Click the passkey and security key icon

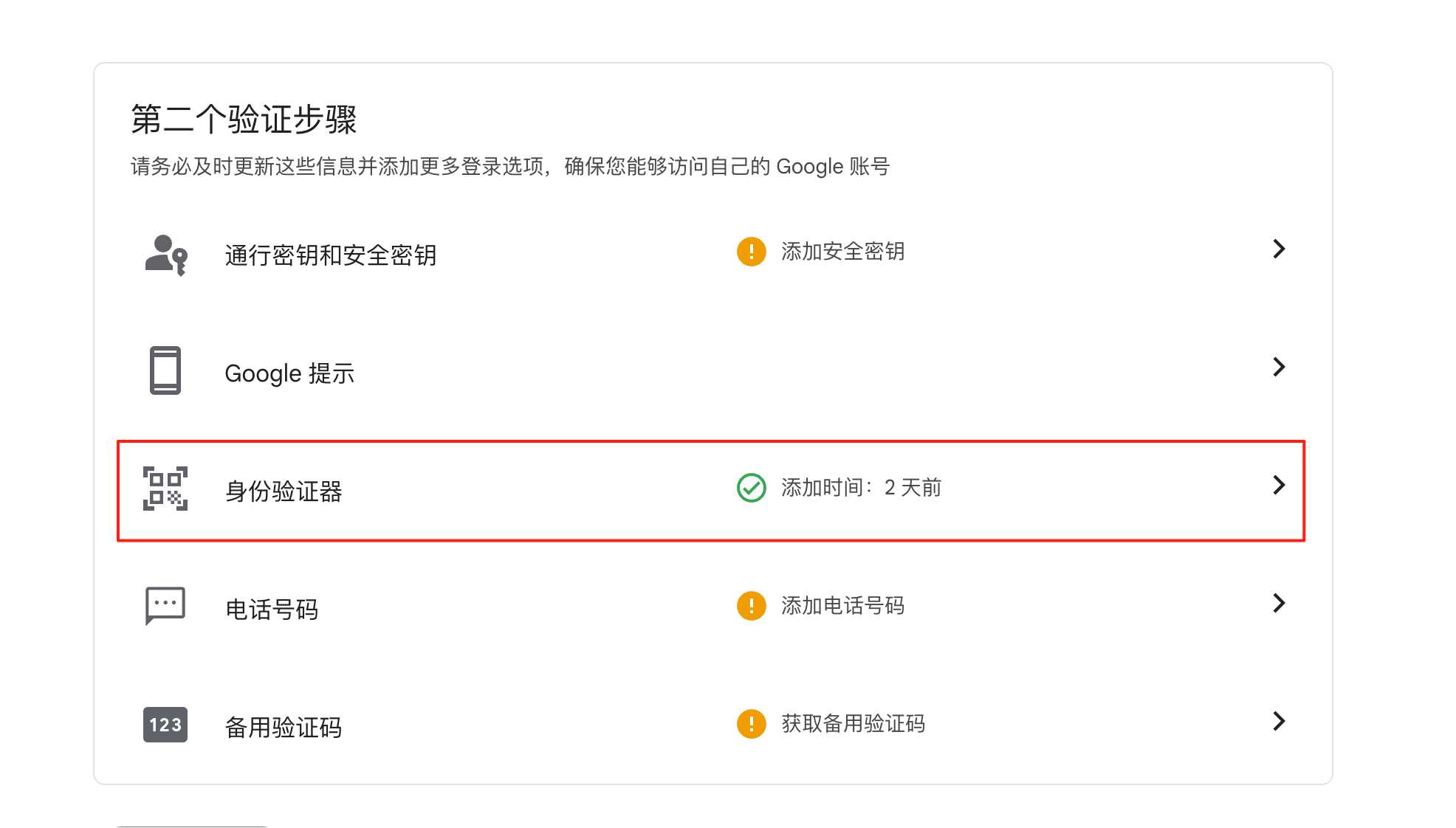(x=166, y=255)
